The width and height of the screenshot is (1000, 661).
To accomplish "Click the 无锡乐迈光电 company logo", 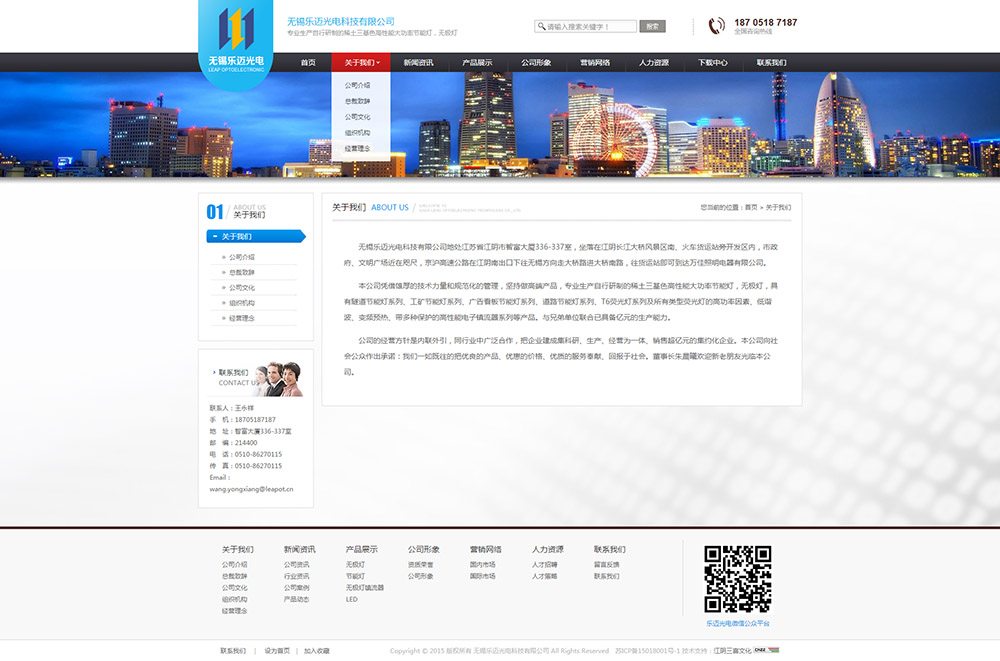I will (x=236, y=42).
